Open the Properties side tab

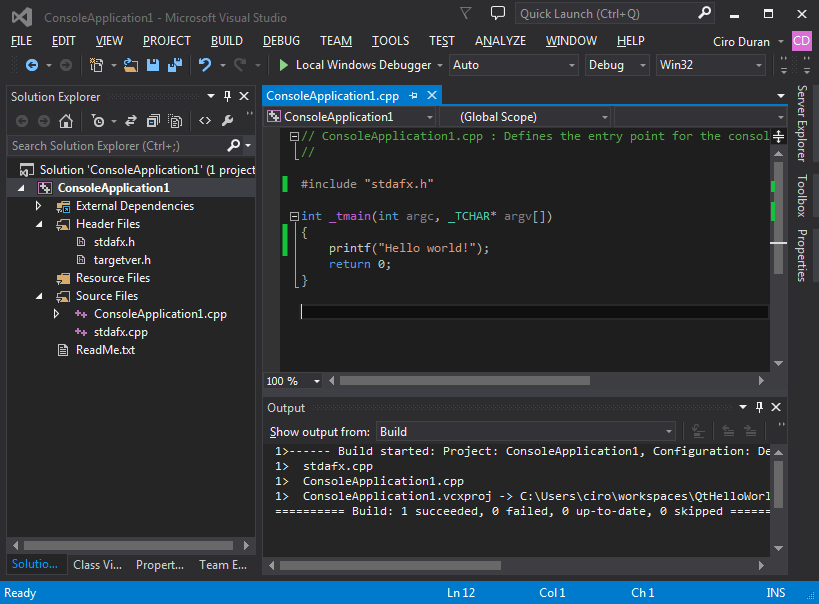click(x=802, y=255)
